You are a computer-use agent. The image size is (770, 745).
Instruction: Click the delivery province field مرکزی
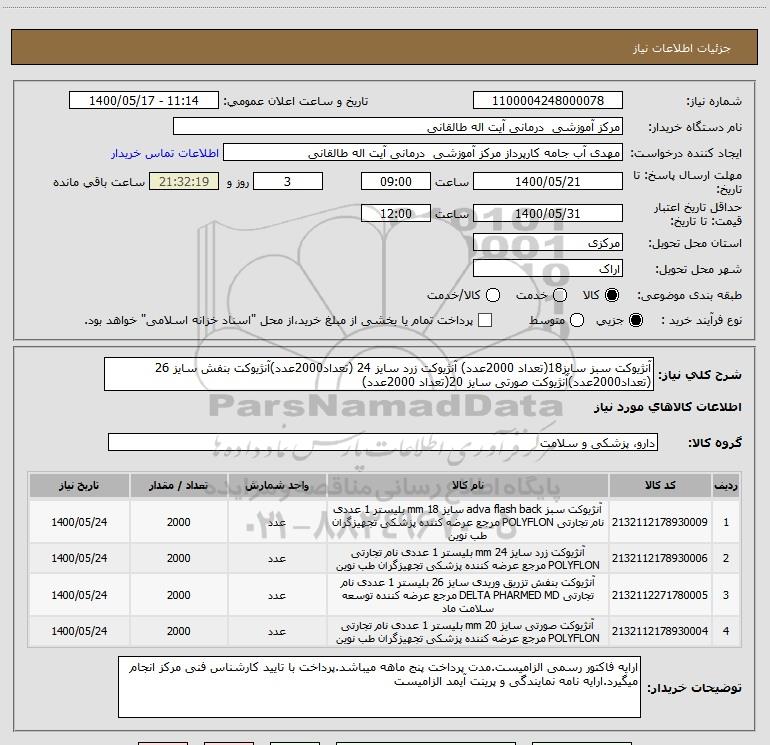(548, 243)
